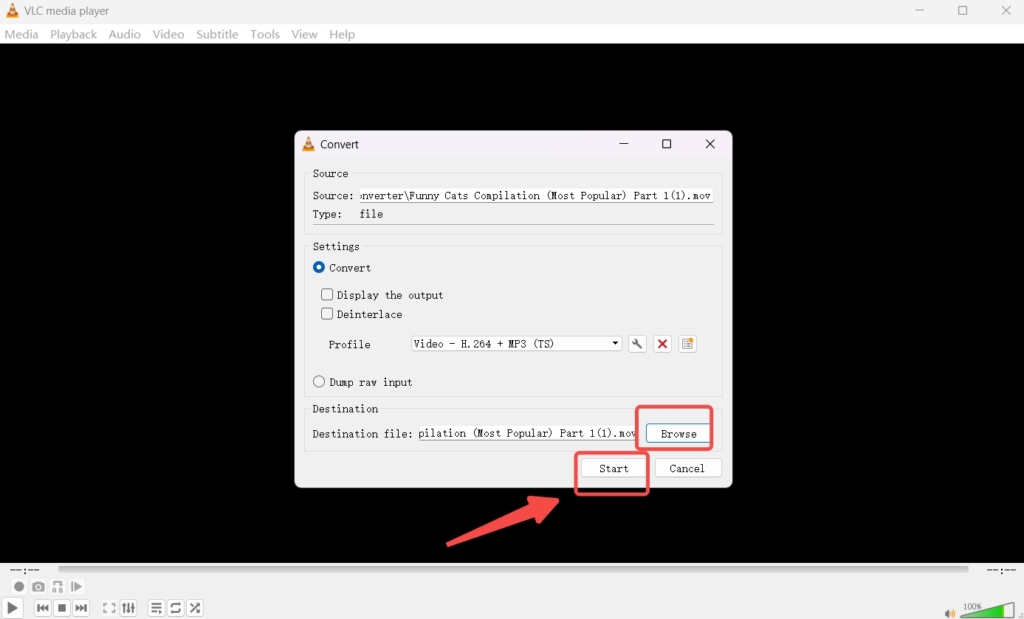
Task: Create a new profile with the notepad icon
Action: (x=687, y=343)
